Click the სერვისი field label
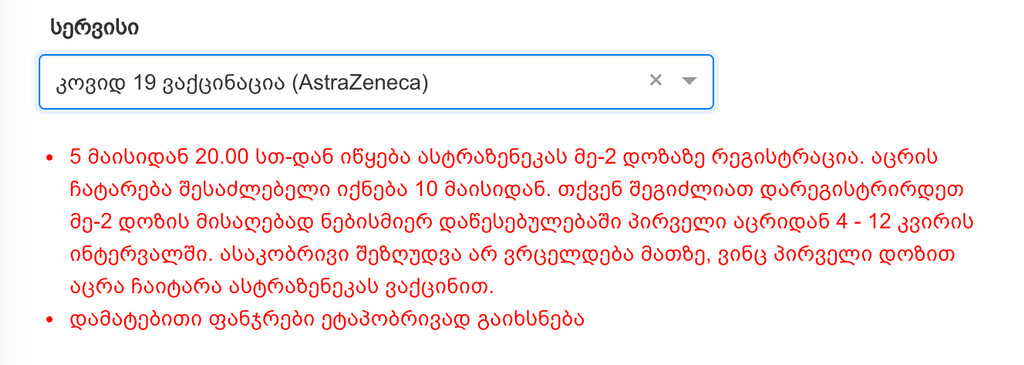The image size is (1024, 365). pos(94,27)
